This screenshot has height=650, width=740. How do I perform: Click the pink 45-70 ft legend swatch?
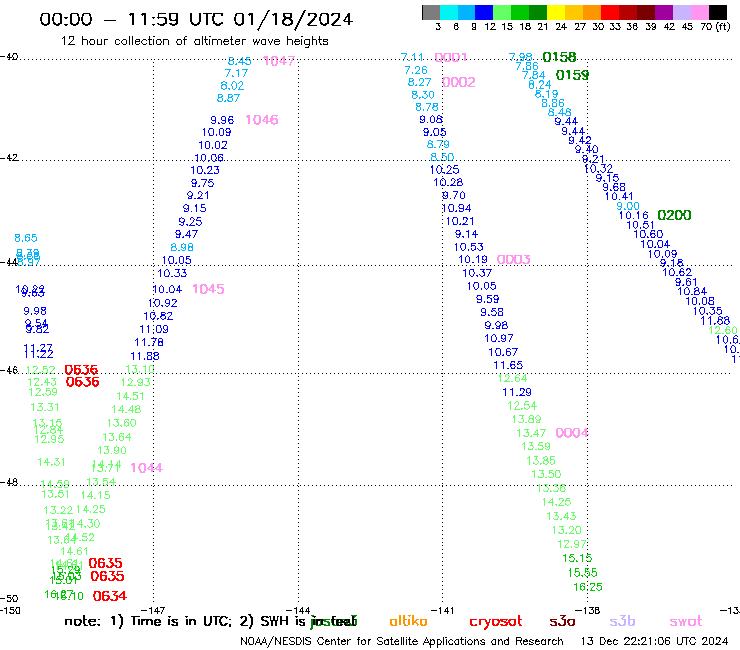point(699,12)
